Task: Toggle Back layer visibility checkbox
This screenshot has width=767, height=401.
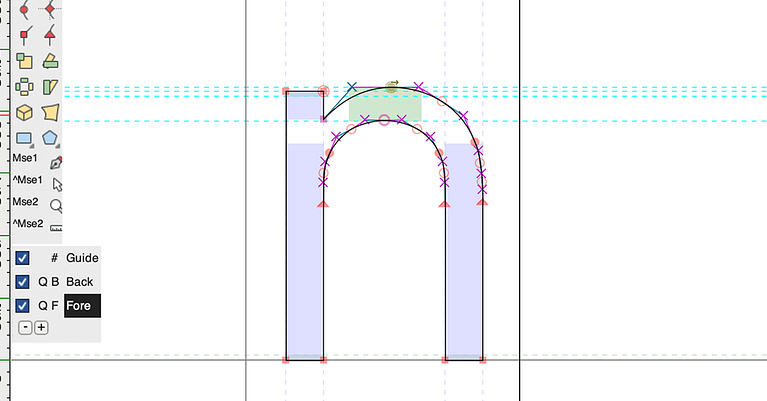Action: 22,282
